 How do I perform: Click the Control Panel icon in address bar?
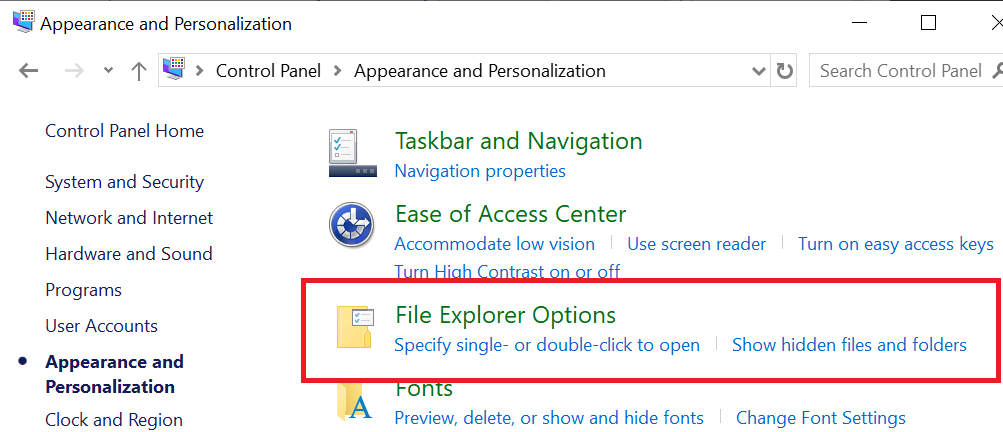174,70
